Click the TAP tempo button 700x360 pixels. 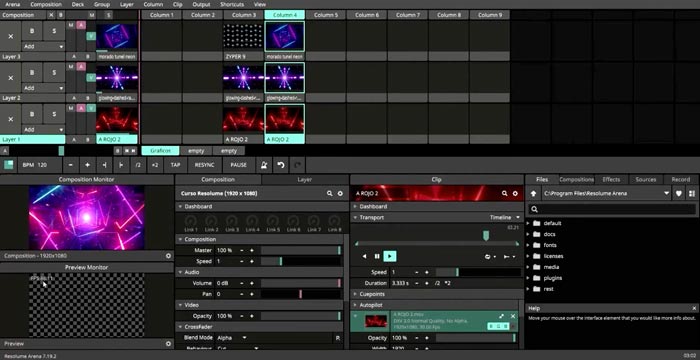click(x=175, y=165)
